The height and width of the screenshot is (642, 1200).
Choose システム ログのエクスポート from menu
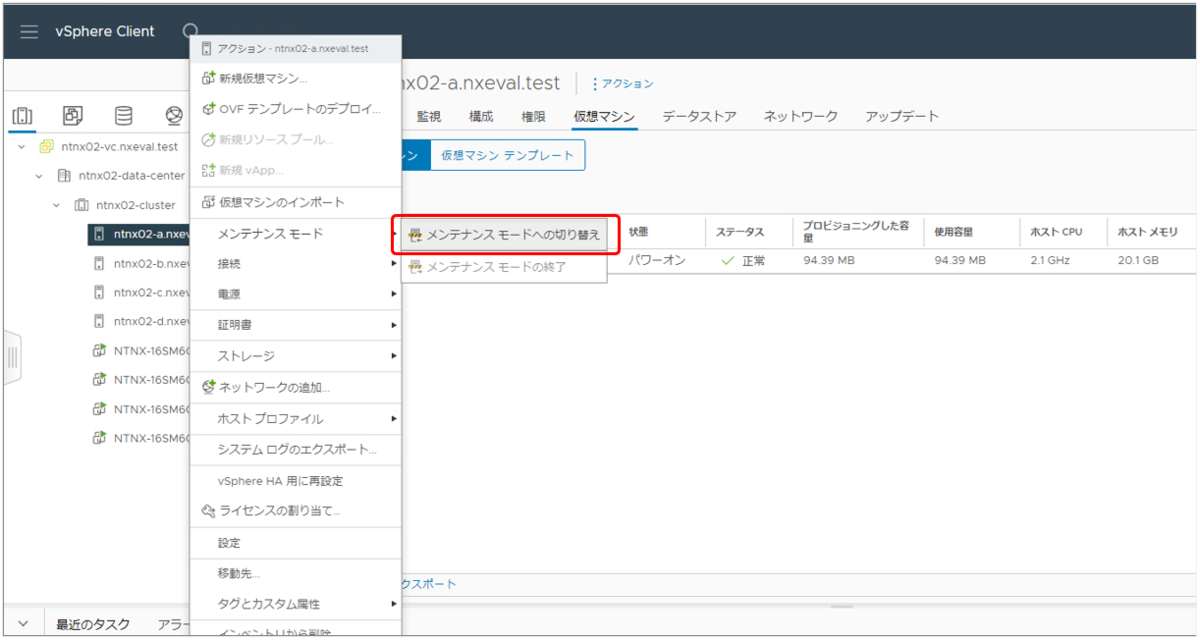point(296,449)
